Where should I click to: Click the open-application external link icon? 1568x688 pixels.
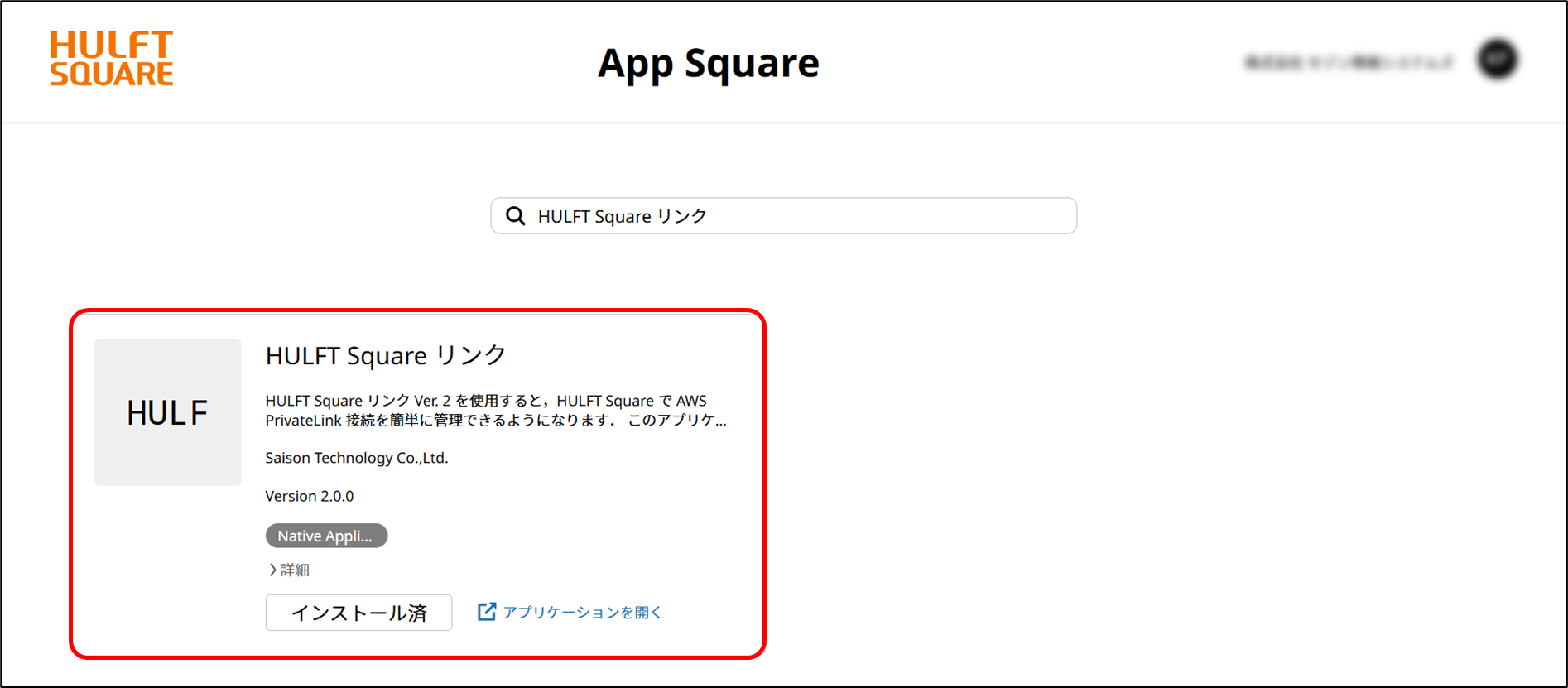tap(487, 612)
